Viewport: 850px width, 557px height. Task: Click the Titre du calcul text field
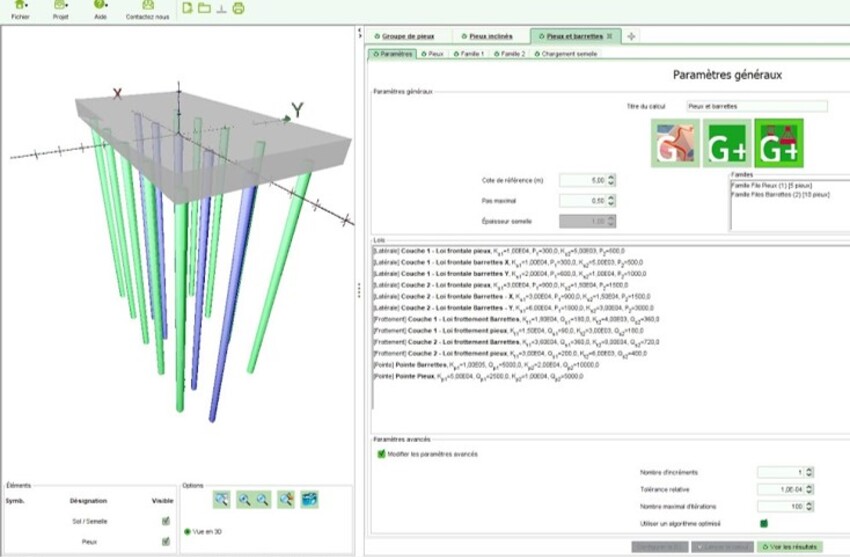756,106
